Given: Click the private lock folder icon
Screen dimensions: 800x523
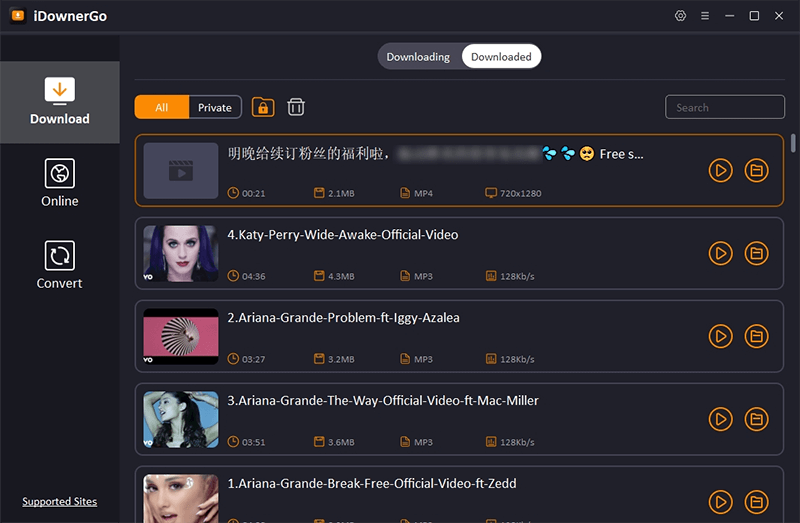Looking at the screenshot, I should pyautogui.click(x=263, y=107).
